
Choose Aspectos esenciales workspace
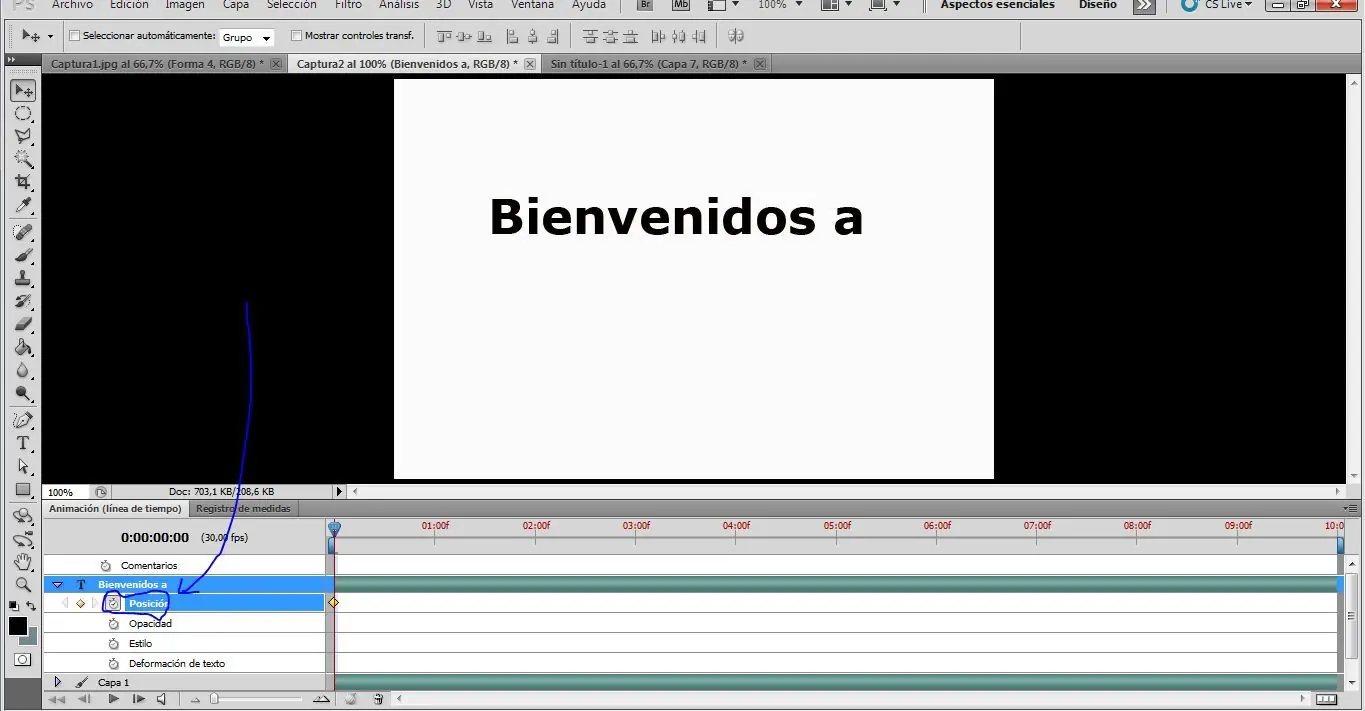pos(997,5)
